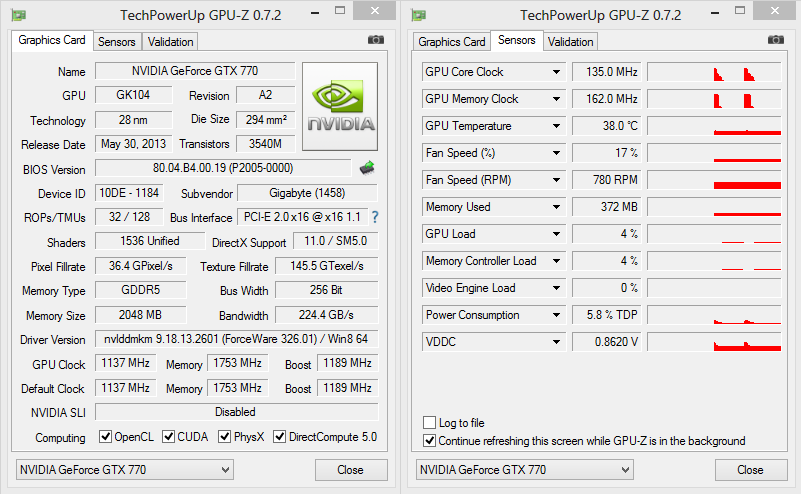801x494 pixels.
Task: Open the GPU Core Clock sensor dropdown
Action: (x=556, y=72)
